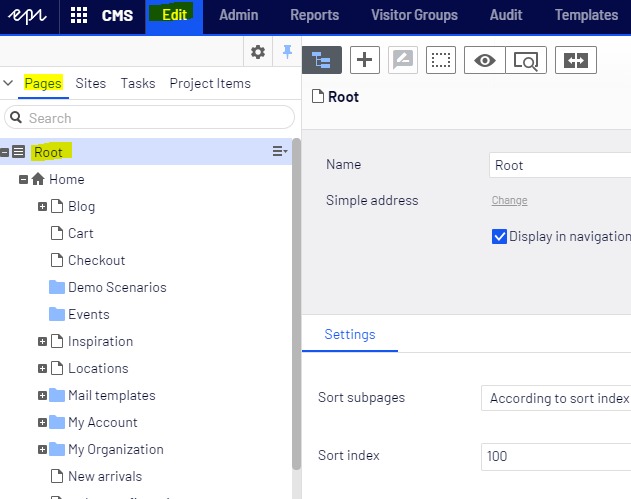631x499 pixels.
Task: Click the compare versions arrows icon
Action: coord(575,60)
